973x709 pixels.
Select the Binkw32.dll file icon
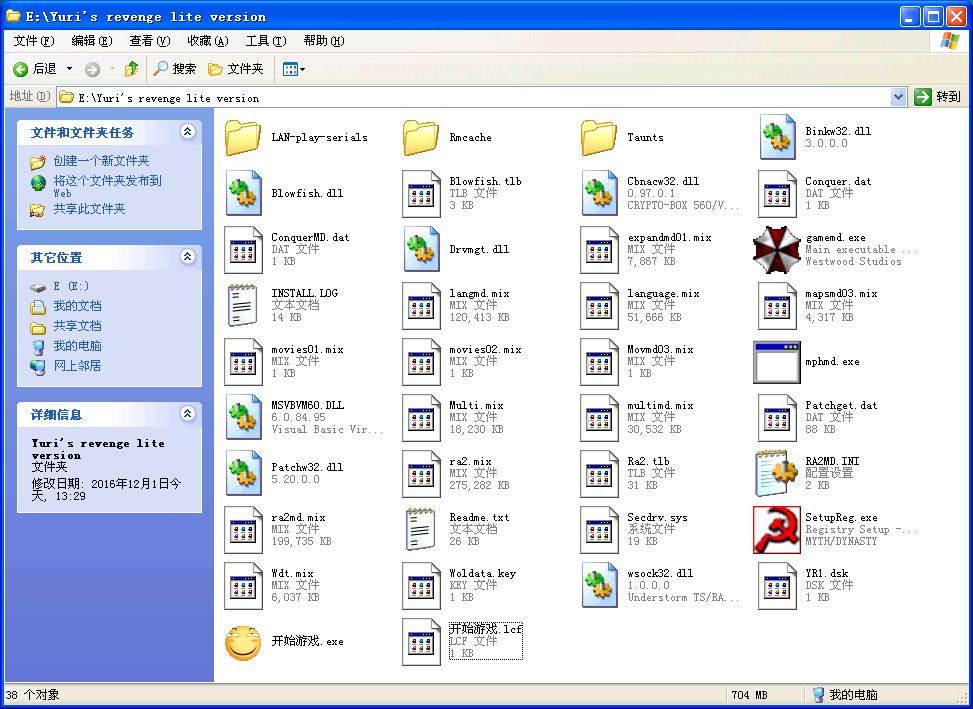point(778,137)
